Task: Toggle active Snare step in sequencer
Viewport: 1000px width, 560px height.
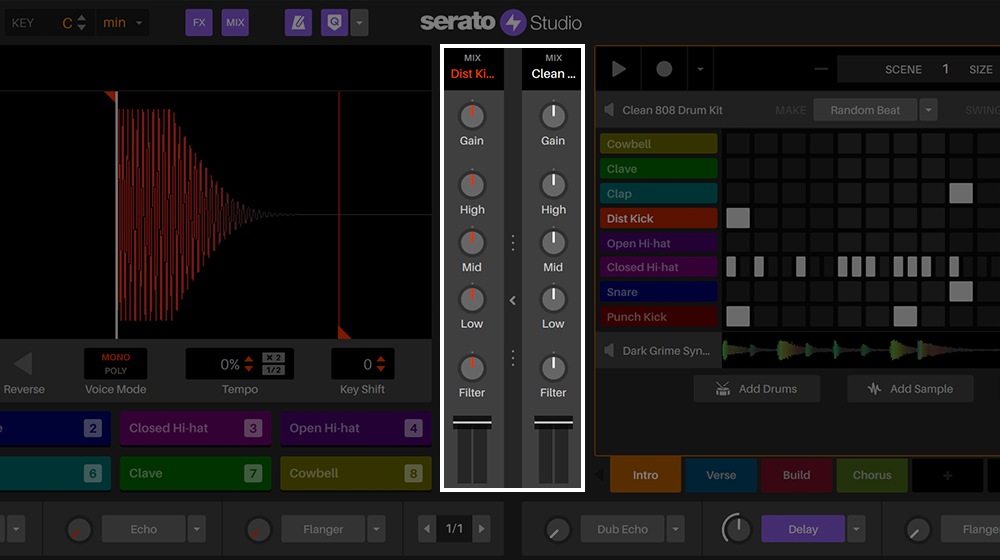Action: [x=960, y=291]
